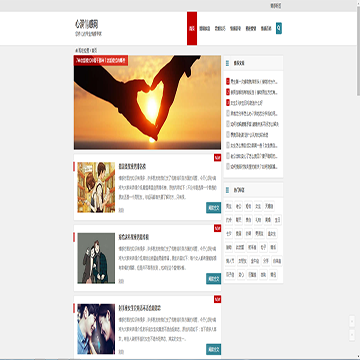Open the sunset heart-hands banner image
This screenshot has width=360, height=360.
147,102
